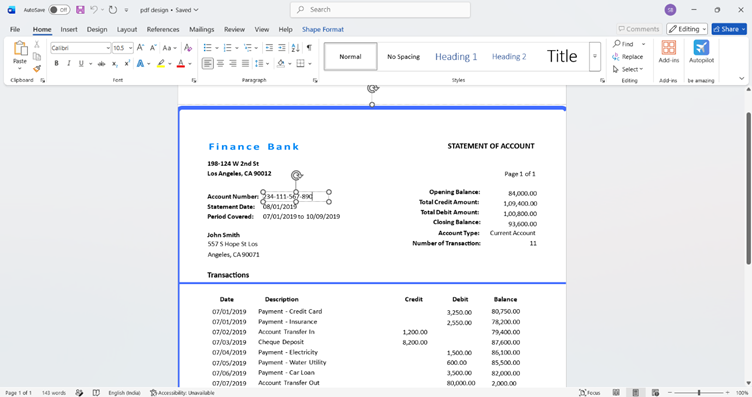The height and width of the screenshot is (397, 752).
Task: Apply bold formatting with the B icon
Action: [x=56, y=63]
